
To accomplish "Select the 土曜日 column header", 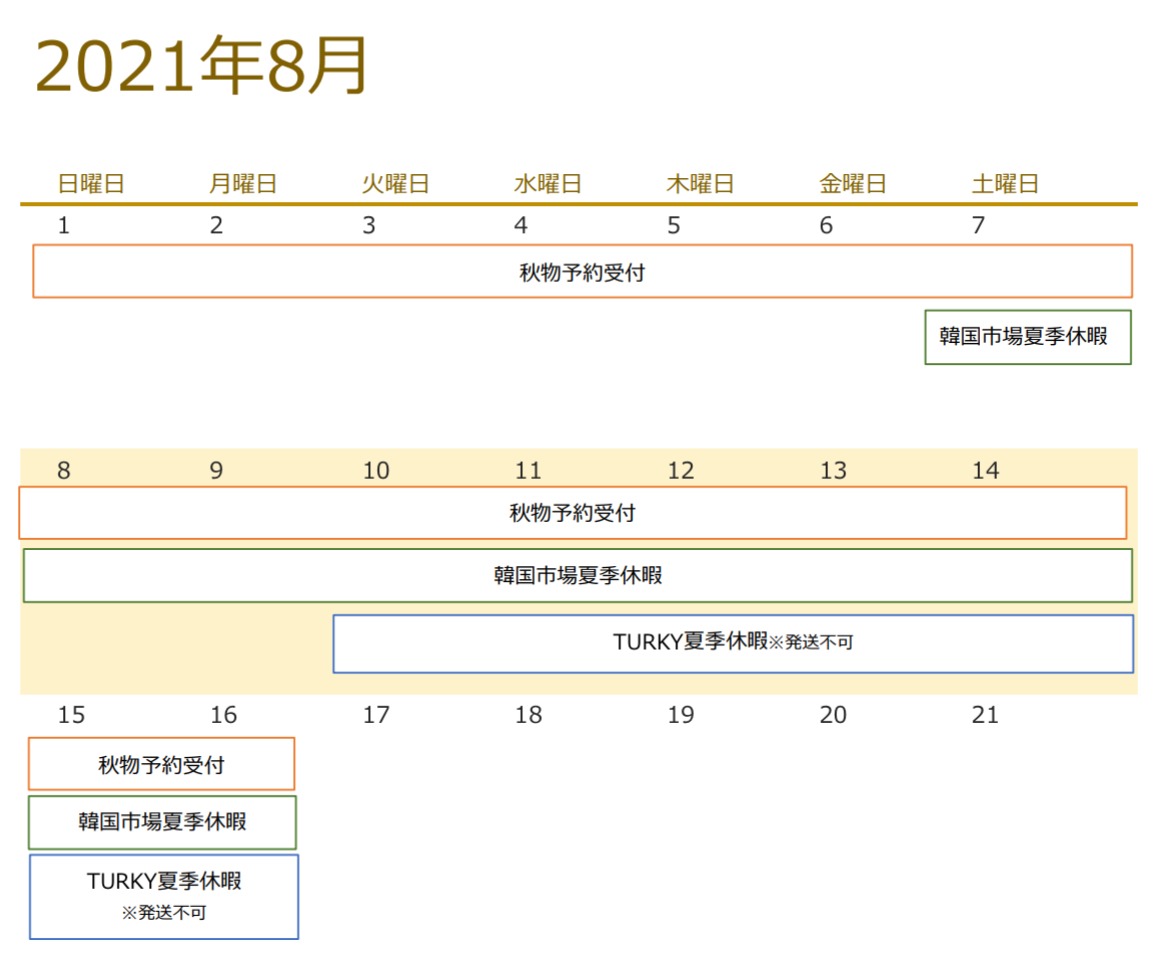I will point(1005,183).
